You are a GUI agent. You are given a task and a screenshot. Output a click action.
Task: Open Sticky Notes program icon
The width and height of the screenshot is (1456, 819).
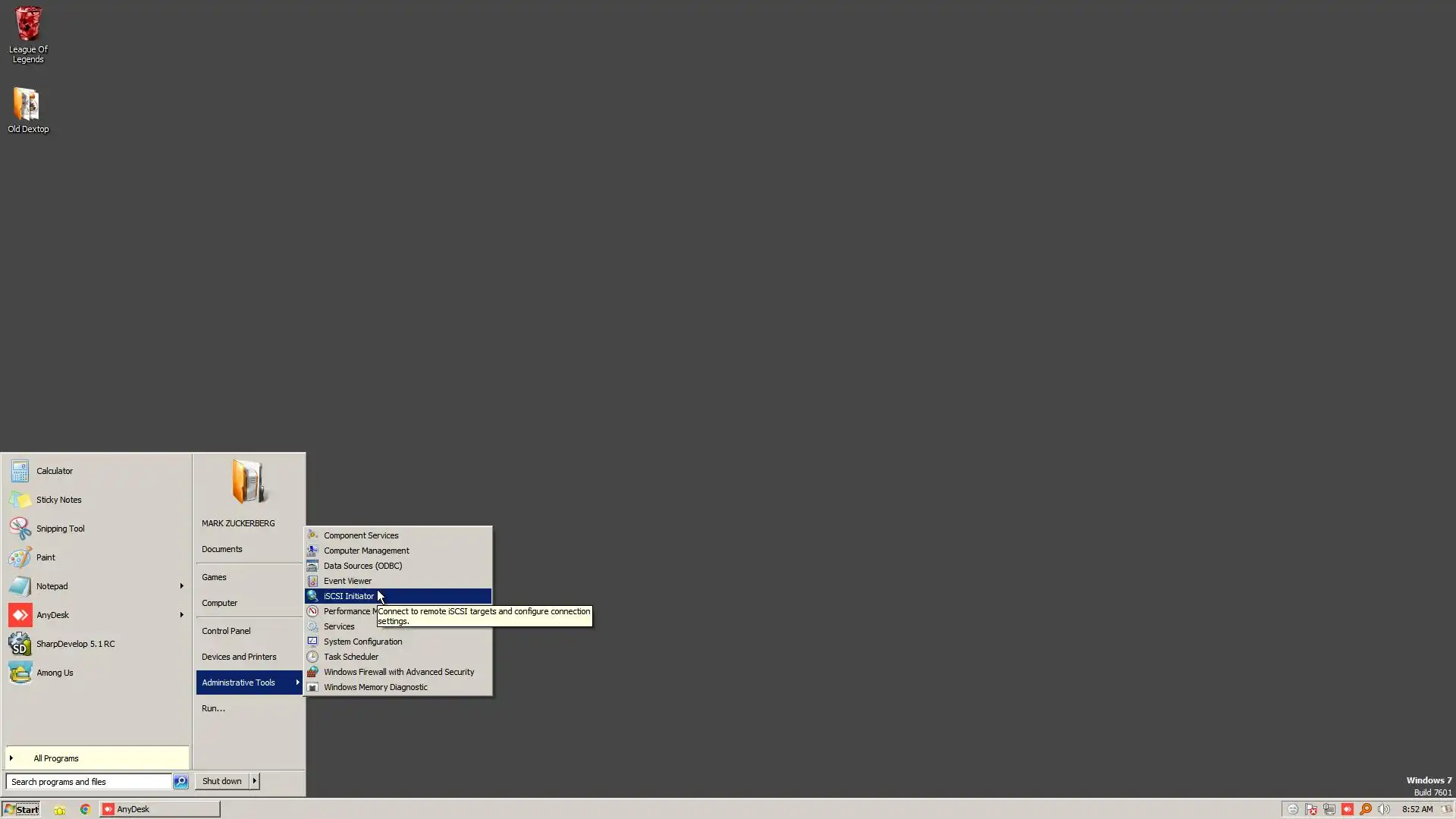point(58,500)
